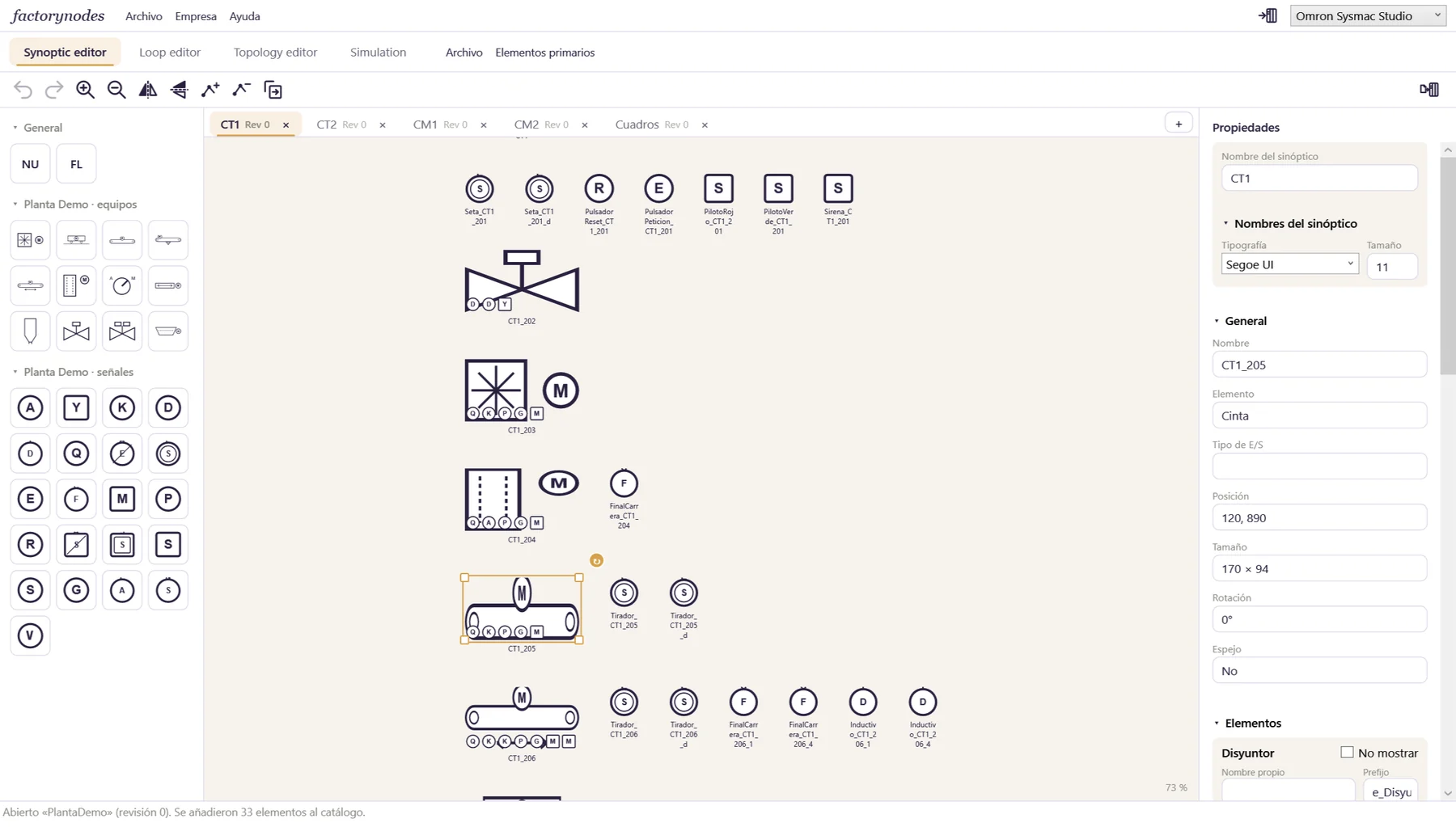
Task: Pick the V signal symbol
Action: coord(30,635)
